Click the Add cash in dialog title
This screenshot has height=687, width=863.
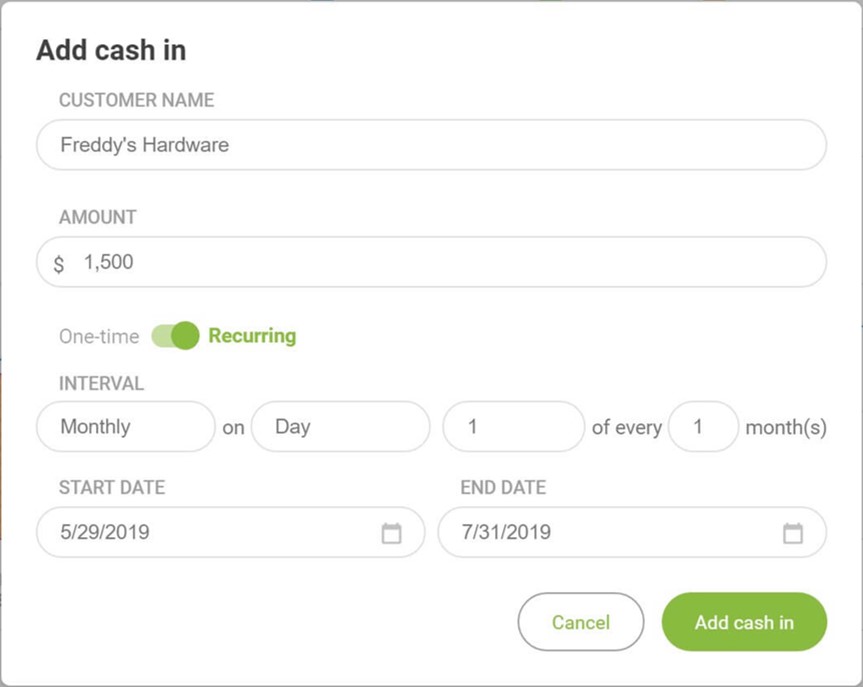(111, 50)
